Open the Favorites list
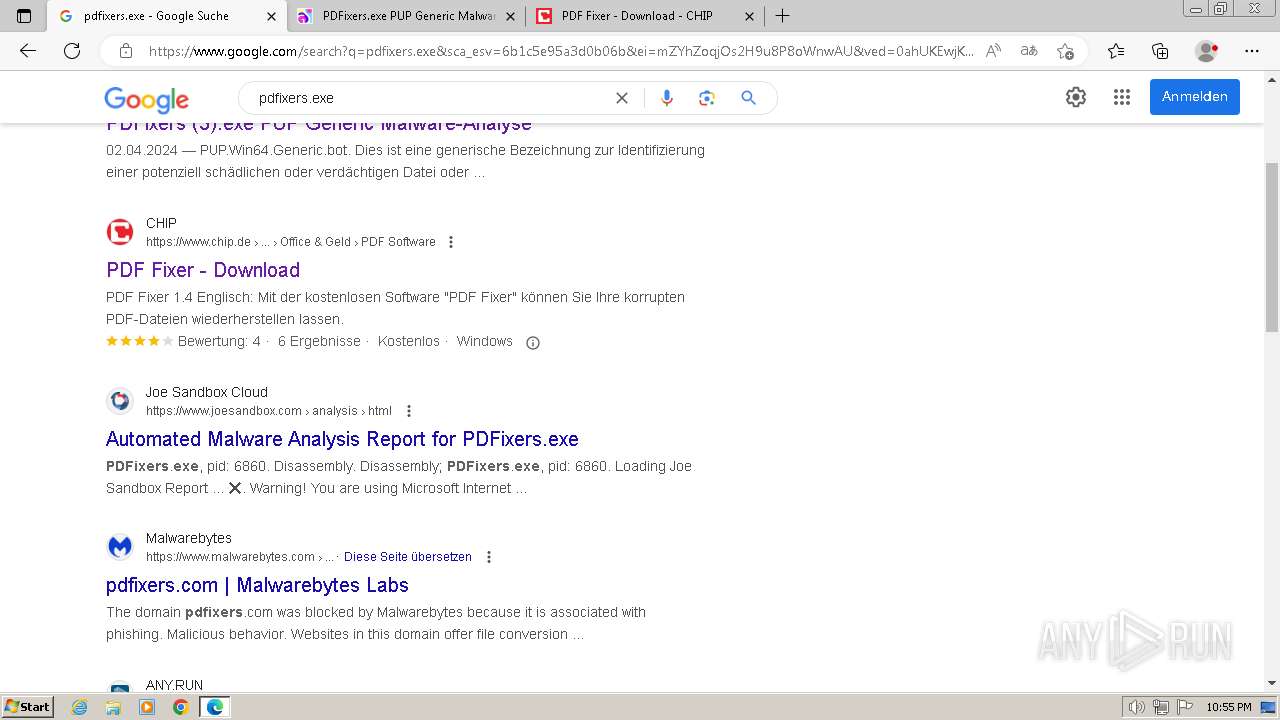Screen dimensions: 1280x720 click(x=1116, y=51)
